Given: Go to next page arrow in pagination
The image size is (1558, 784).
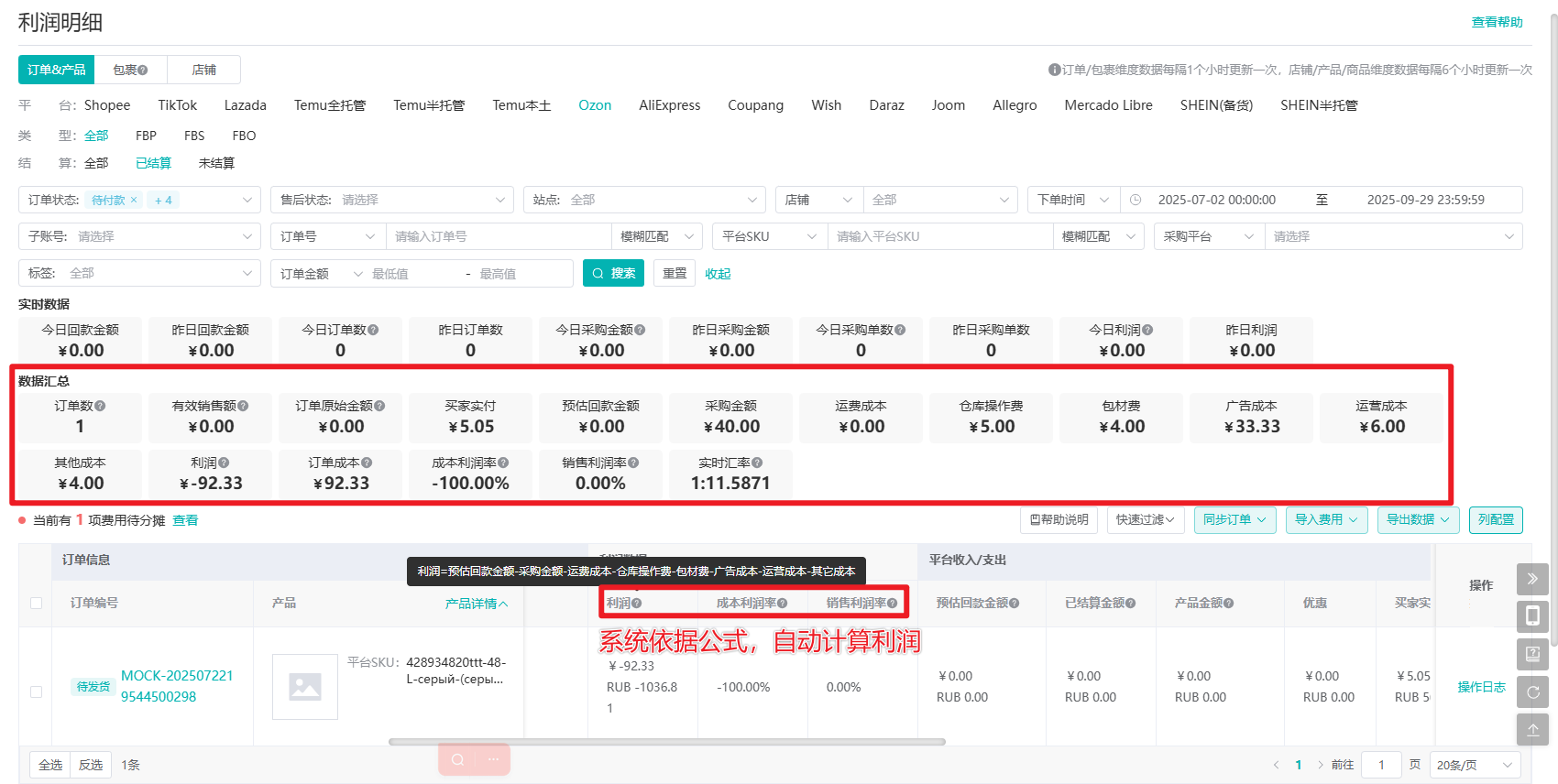Looking at the screenshot, I should coord(1321,765).
